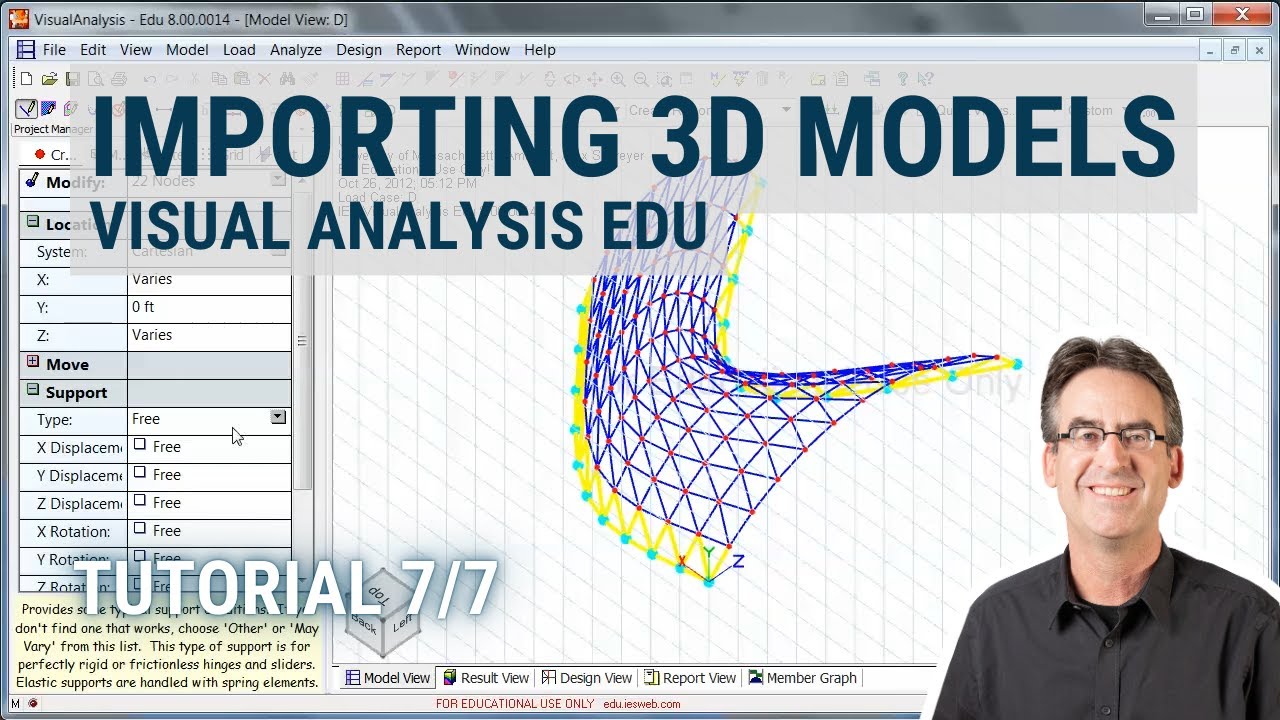The width and height of the screenshot is (1280, 720).
Task: Open the Report menu
Action: [418, 50]
